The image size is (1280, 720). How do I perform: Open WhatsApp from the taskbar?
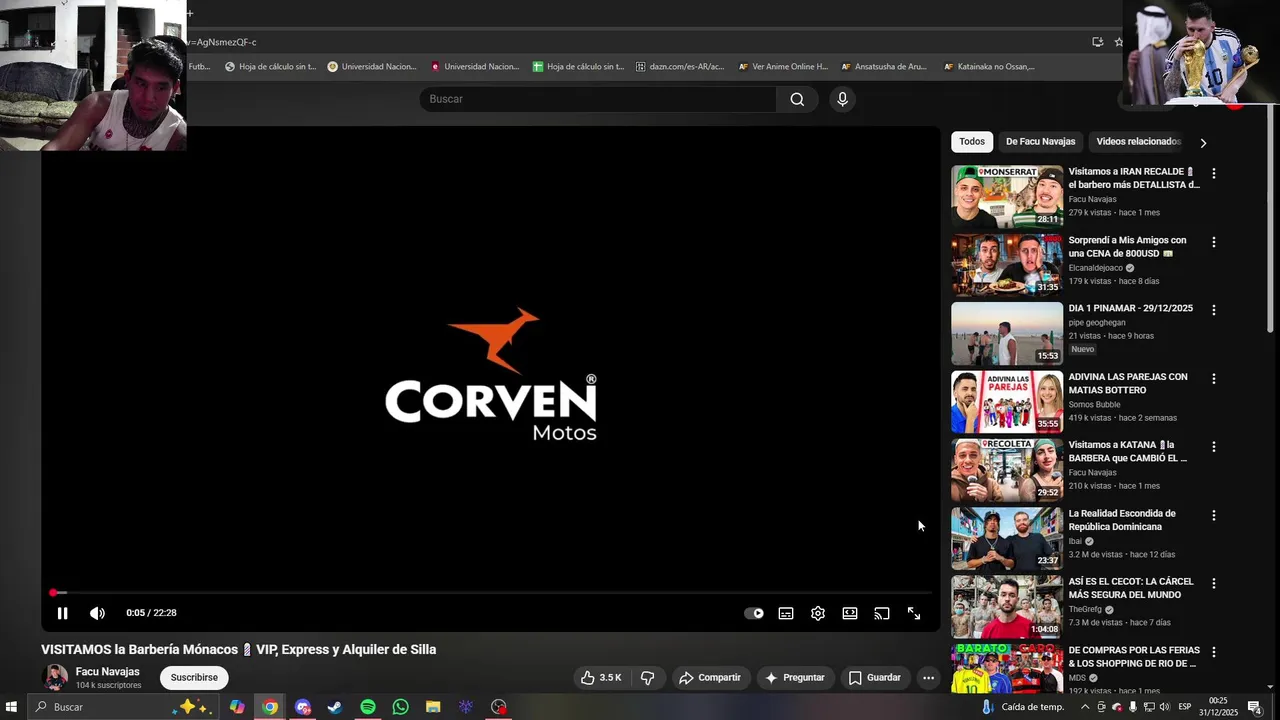coord(401,707)
